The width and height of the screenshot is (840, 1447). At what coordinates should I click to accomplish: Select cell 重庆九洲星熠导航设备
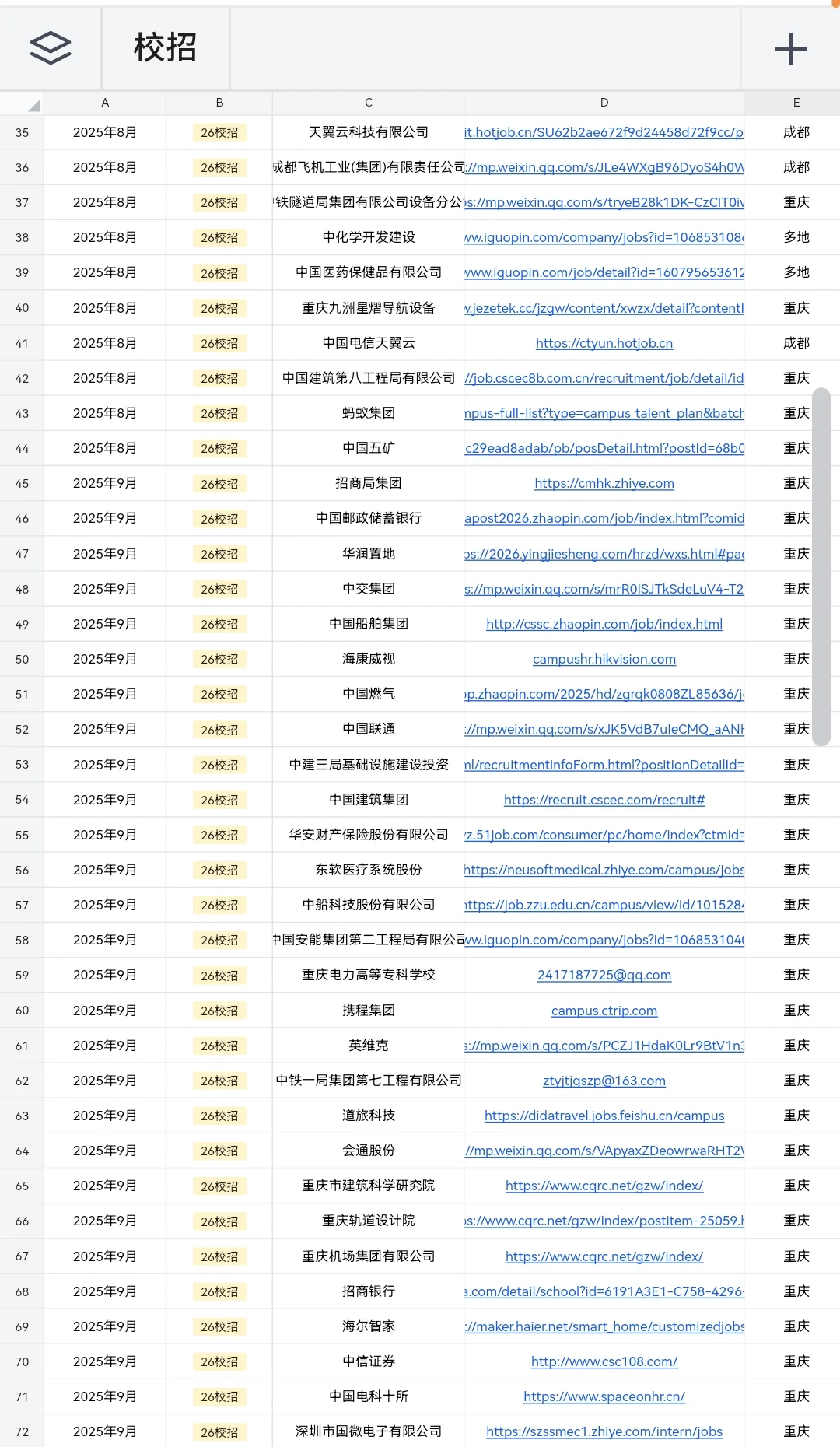pyautogui.click(x=369, y=308)
